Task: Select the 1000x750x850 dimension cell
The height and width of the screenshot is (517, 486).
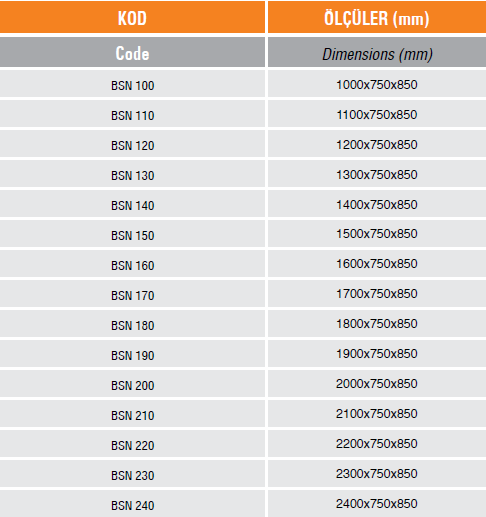Action: click(377, 83)
